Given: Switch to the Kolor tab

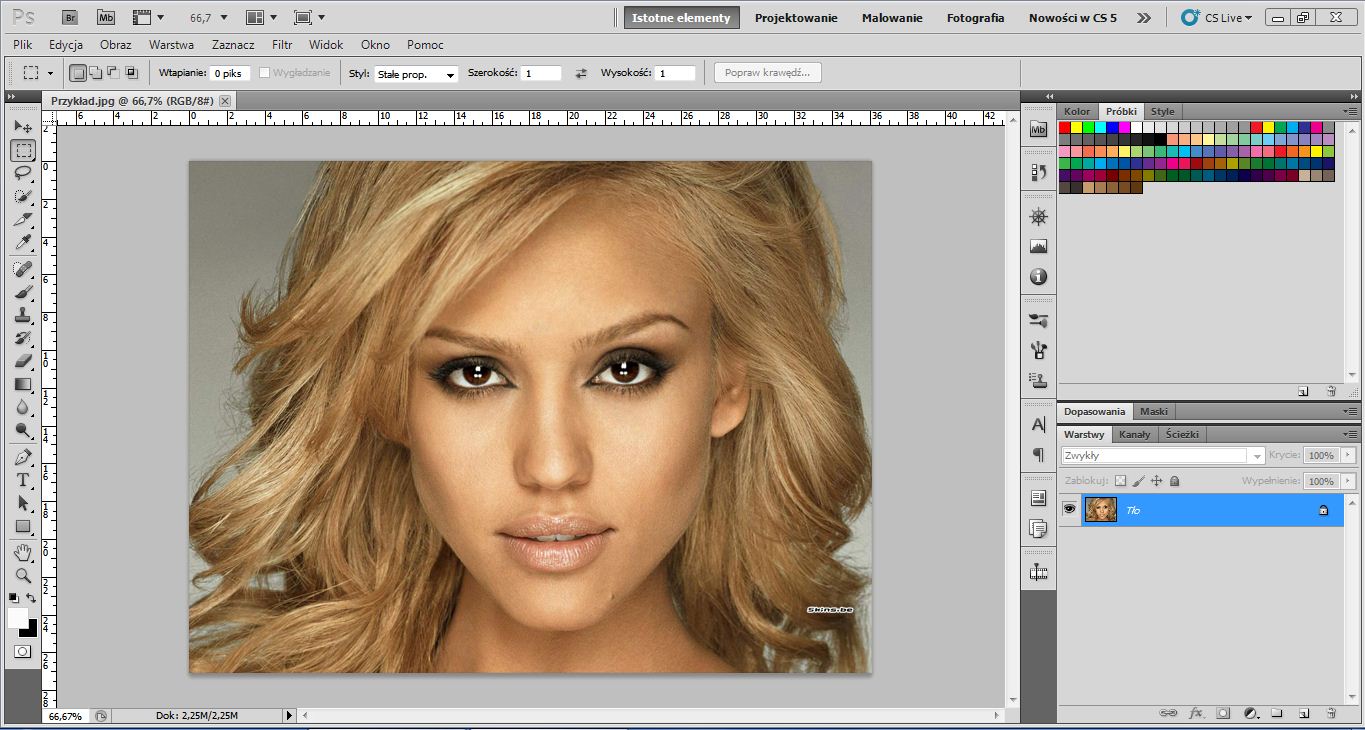Looking at the screenshot, I should 1077,112.
